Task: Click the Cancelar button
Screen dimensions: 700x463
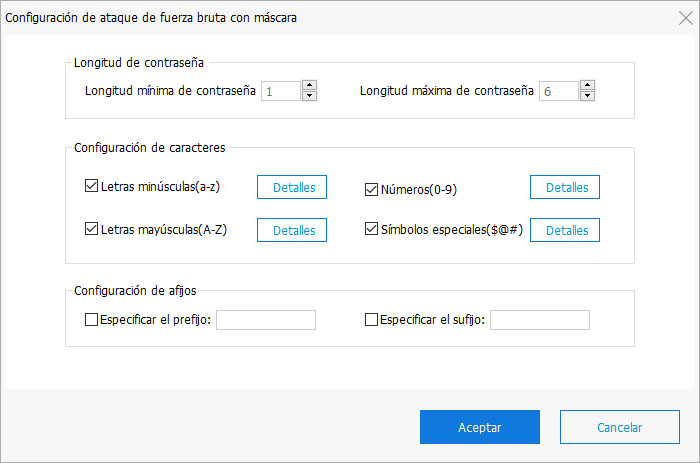Action: click(x=620, y=427)
